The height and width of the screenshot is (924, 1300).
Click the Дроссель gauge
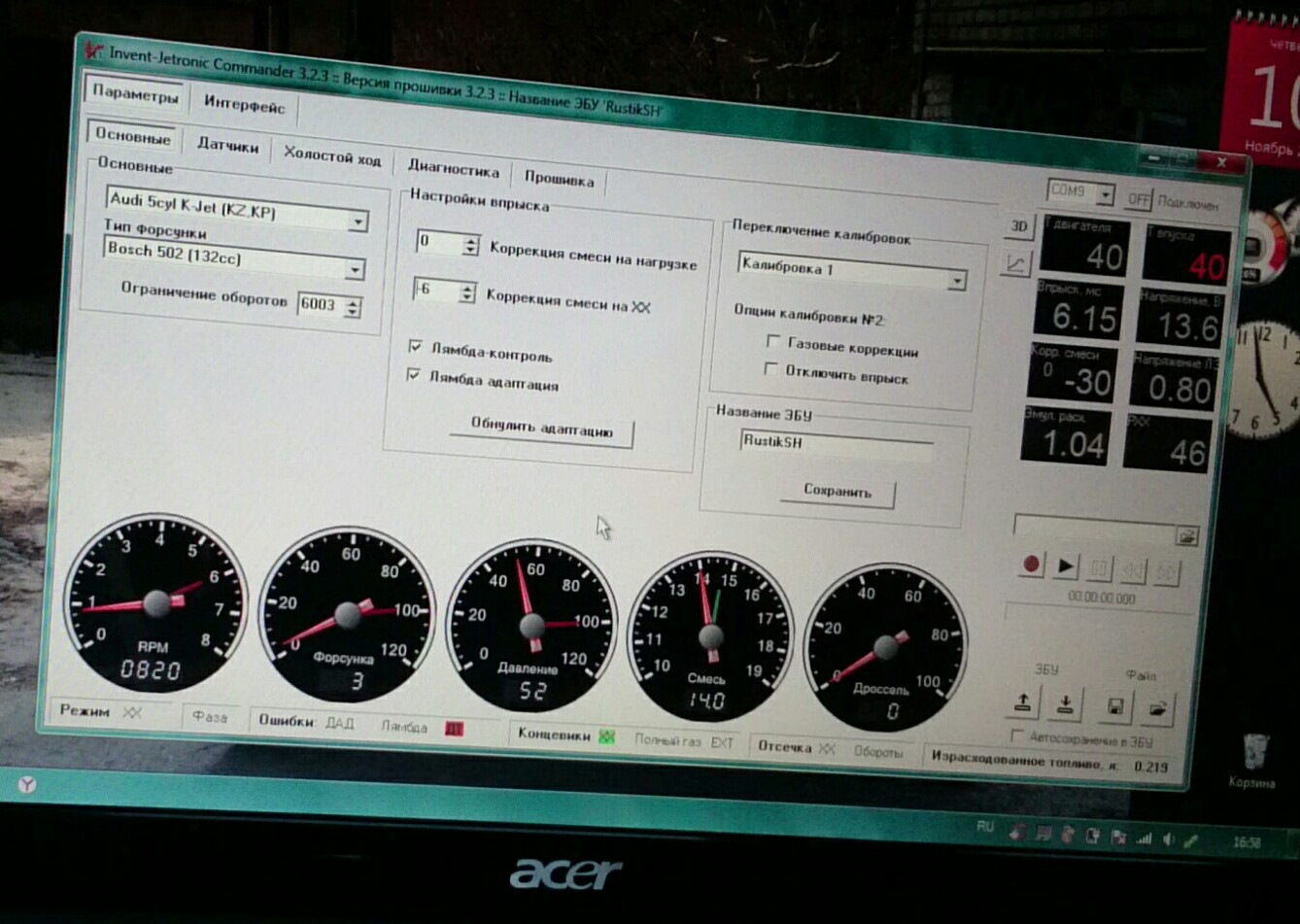click(x=886, y=648)
